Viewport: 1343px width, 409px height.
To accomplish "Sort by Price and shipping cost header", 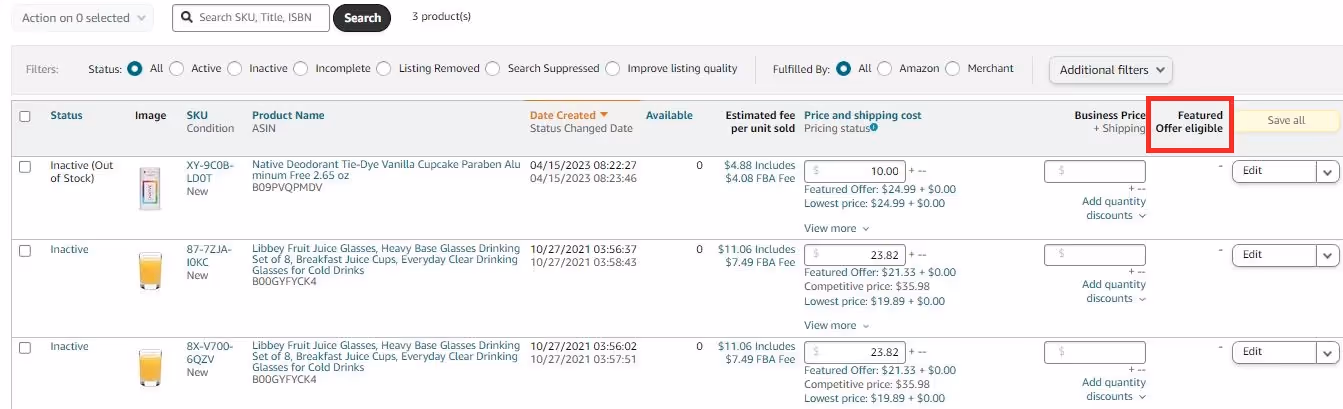I will point(863,115).
